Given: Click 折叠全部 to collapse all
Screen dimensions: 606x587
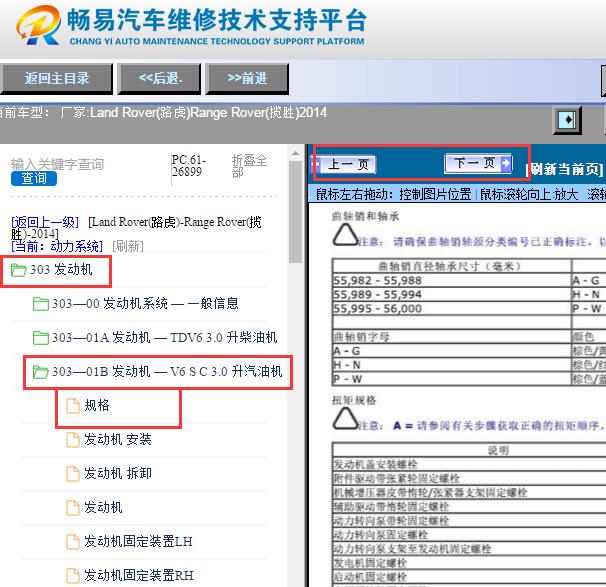Looking at the screenshot, I should tap(249, 165).
